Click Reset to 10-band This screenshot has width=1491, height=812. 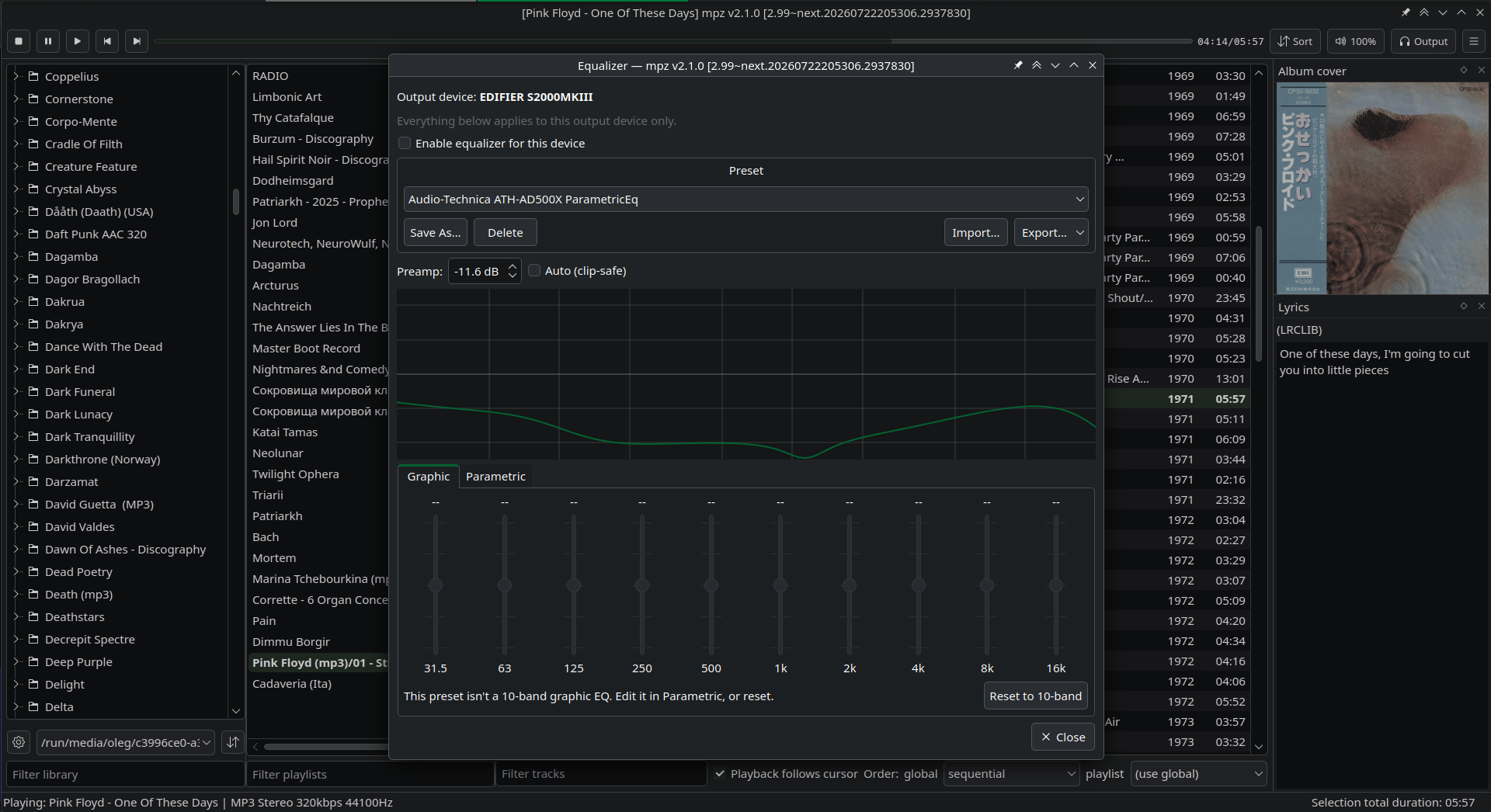click(x=1035, y=696)
